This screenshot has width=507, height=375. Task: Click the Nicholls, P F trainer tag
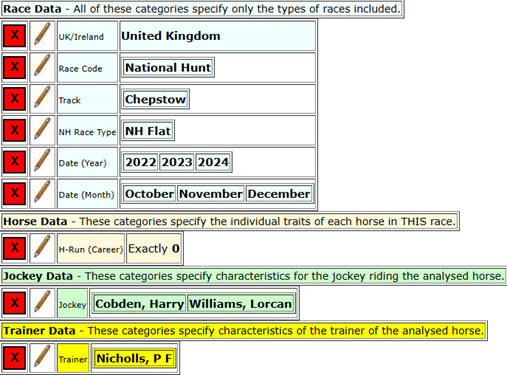point(134,359)
